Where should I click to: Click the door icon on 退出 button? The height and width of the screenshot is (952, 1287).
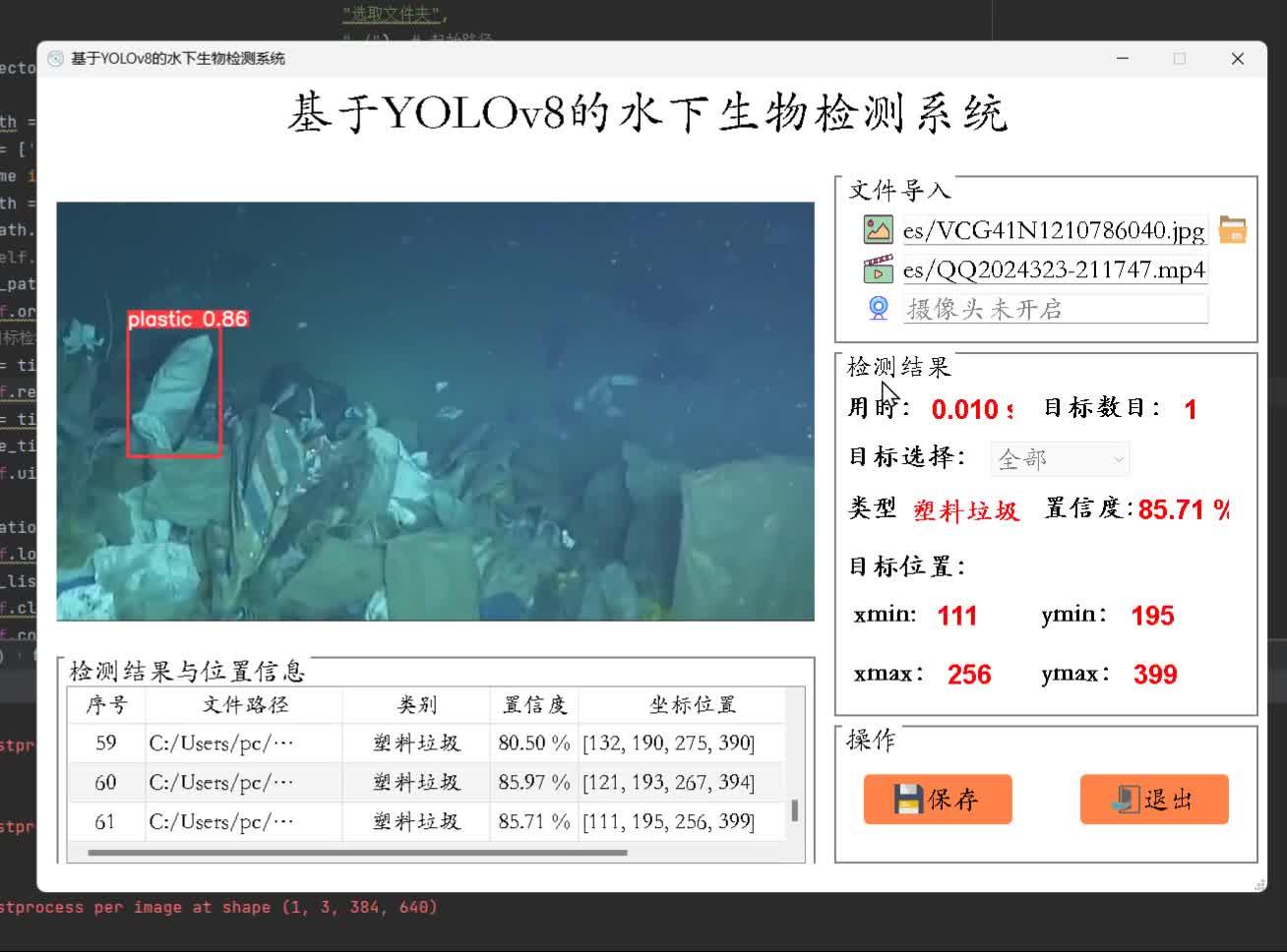1128,799
